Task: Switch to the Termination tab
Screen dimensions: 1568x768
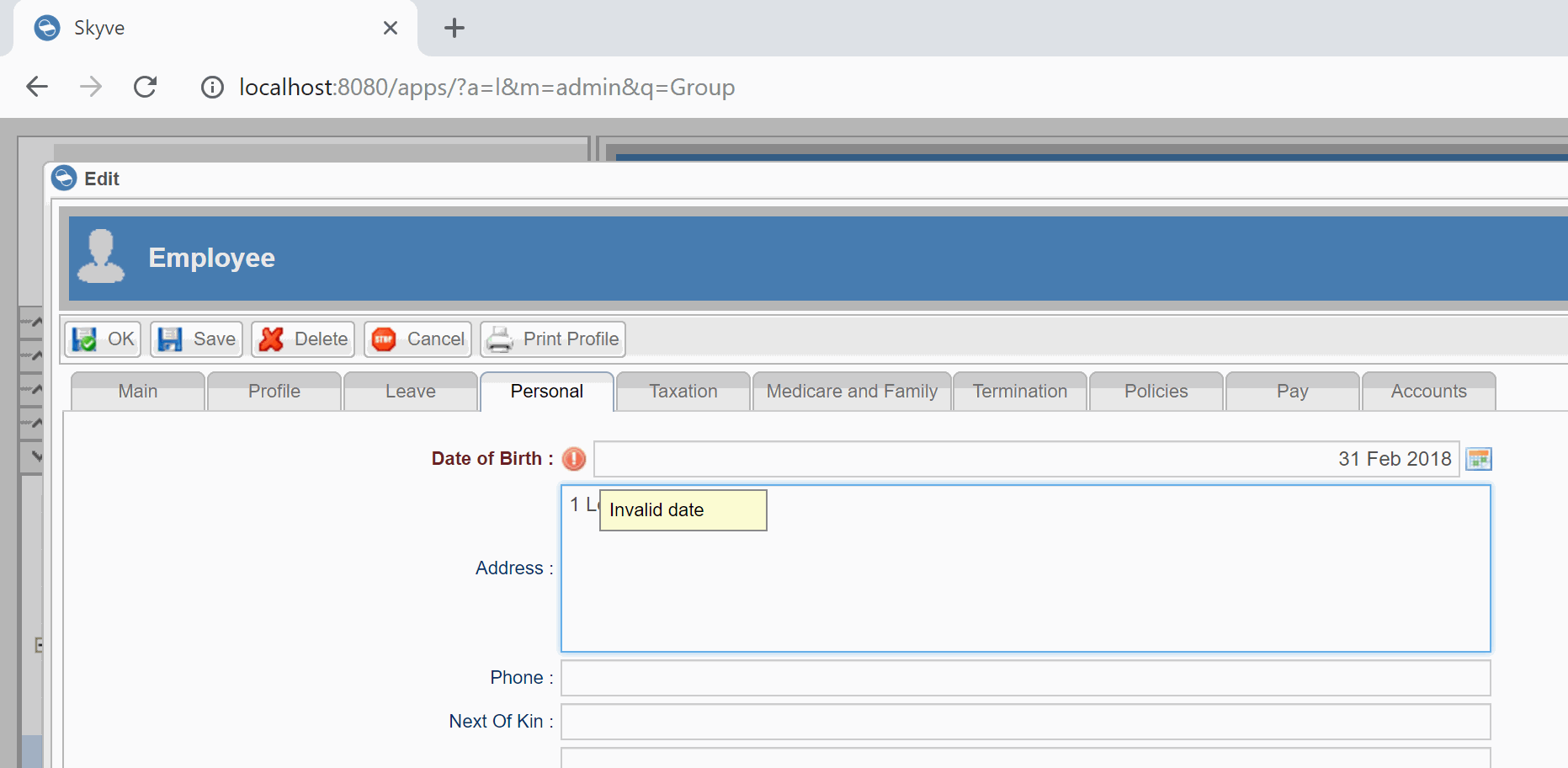Action: click(x=1019, y=391)
